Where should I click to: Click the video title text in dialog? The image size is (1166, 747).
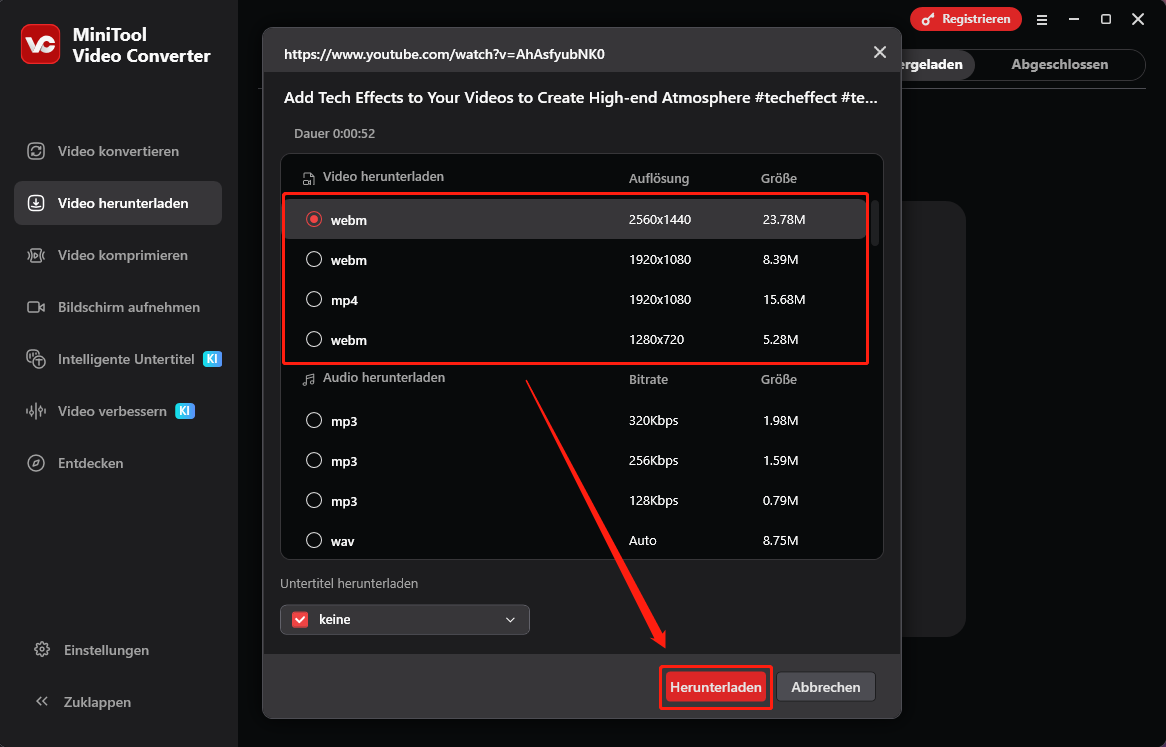(581, 97)
